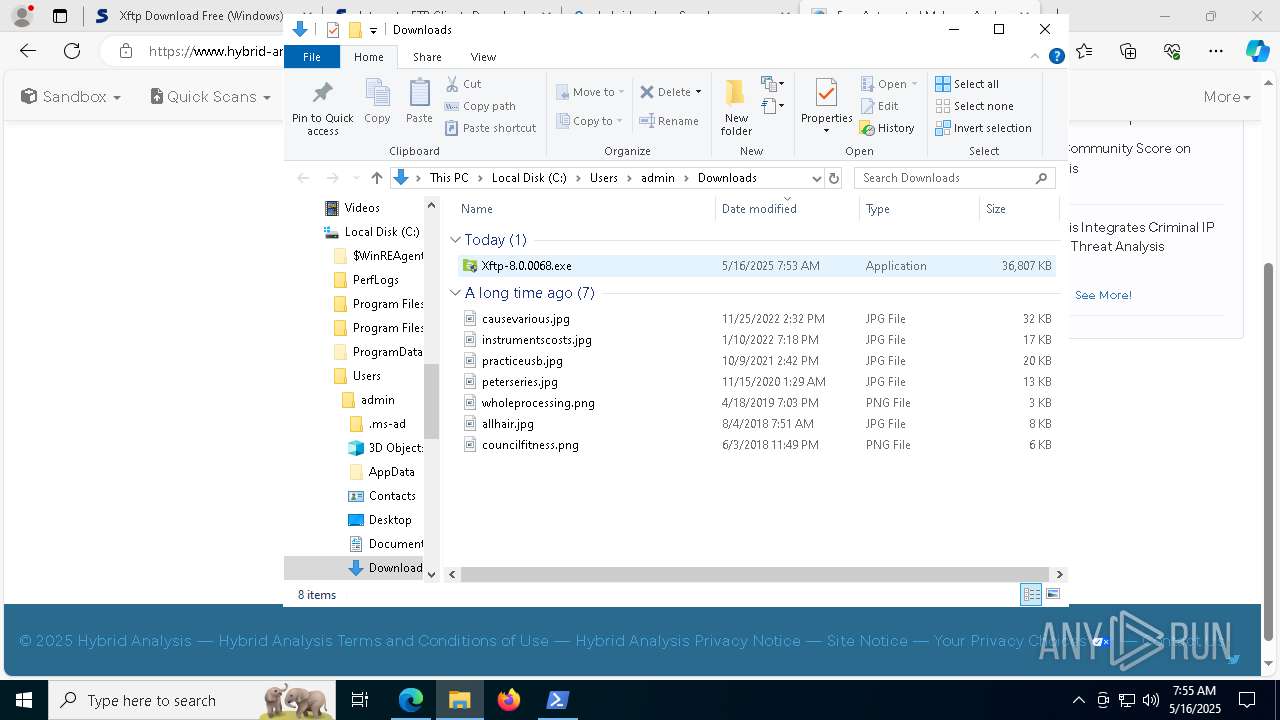The width and height of the screenshot is (1280, 720).
Task: Click the search magnifier icon
Action: (x=1041, y=178)
